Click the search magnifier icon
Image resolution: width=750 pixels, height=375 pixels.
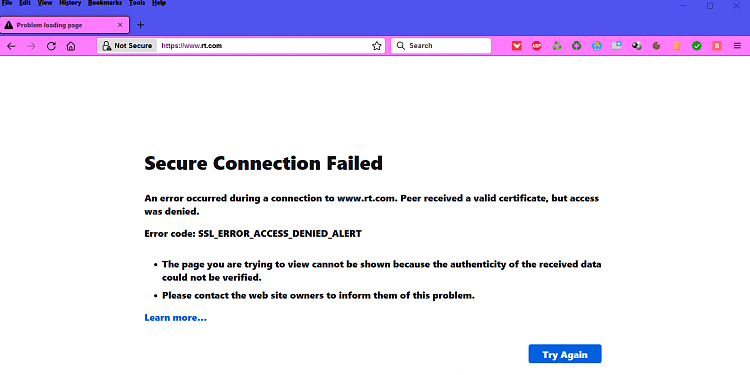pyautogui.click(x=401, y=46)
